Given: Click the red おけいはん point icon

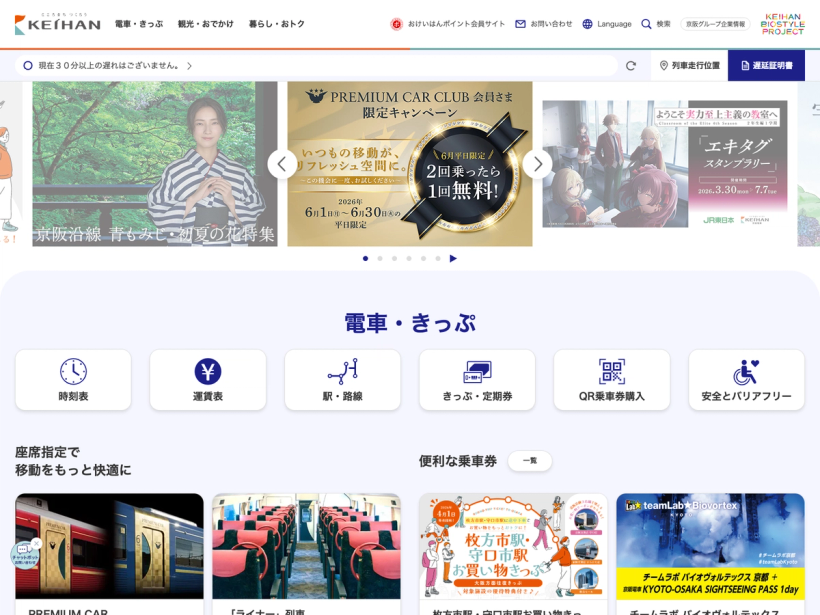Looking at the screenshot, I should (396, 24).
